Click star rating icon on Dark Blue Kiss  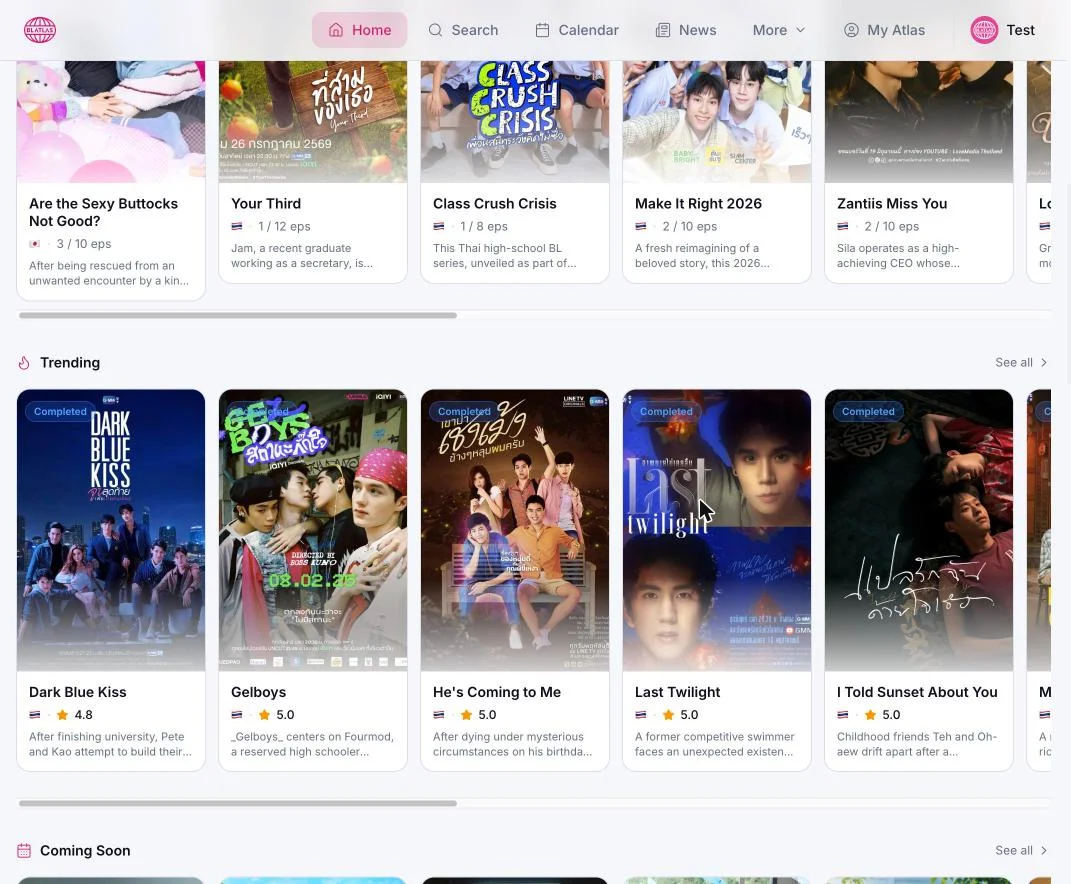pyautogui.click(x=62, y=715)
